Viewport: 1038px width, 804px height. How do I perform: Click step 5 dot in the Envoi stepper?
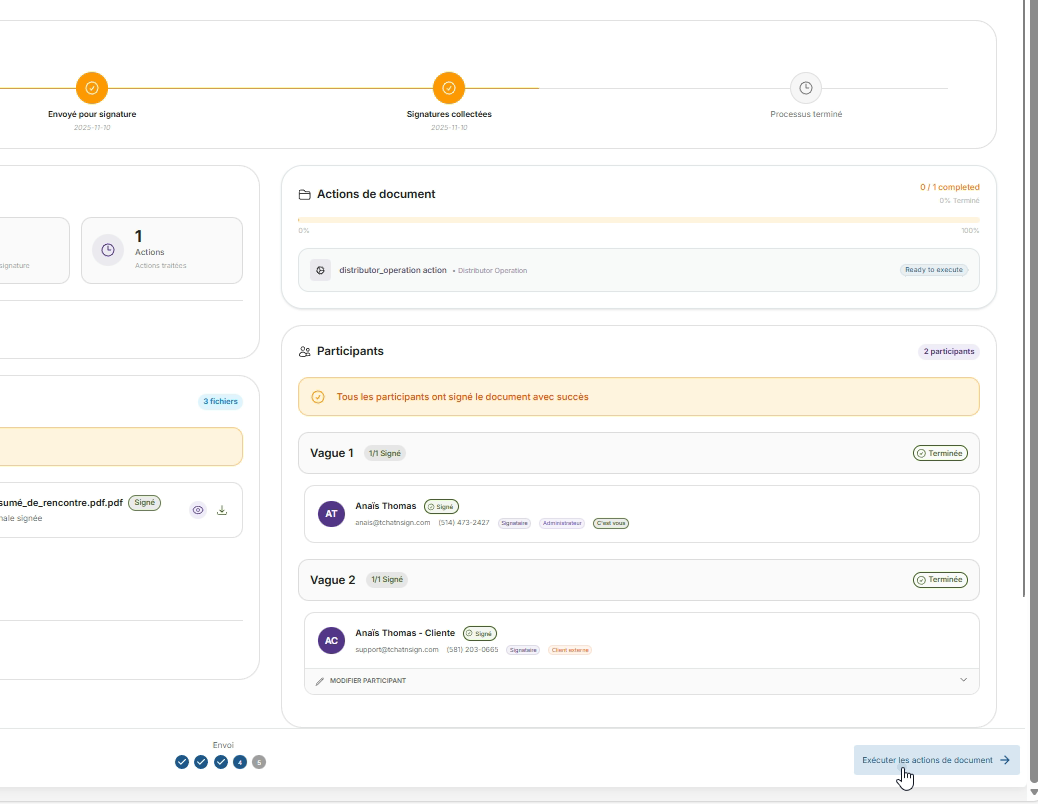(259, 762)
